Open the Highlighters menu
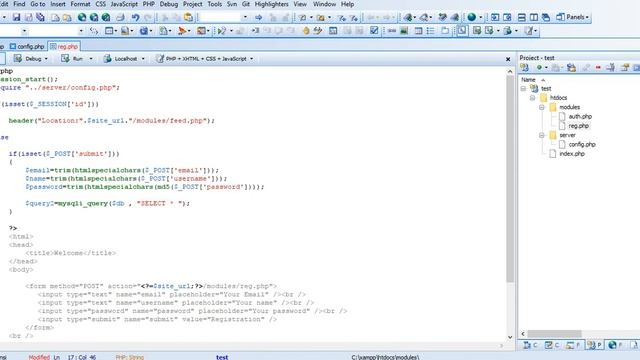This screenshot has width=640, height=360. pos(271,4)
